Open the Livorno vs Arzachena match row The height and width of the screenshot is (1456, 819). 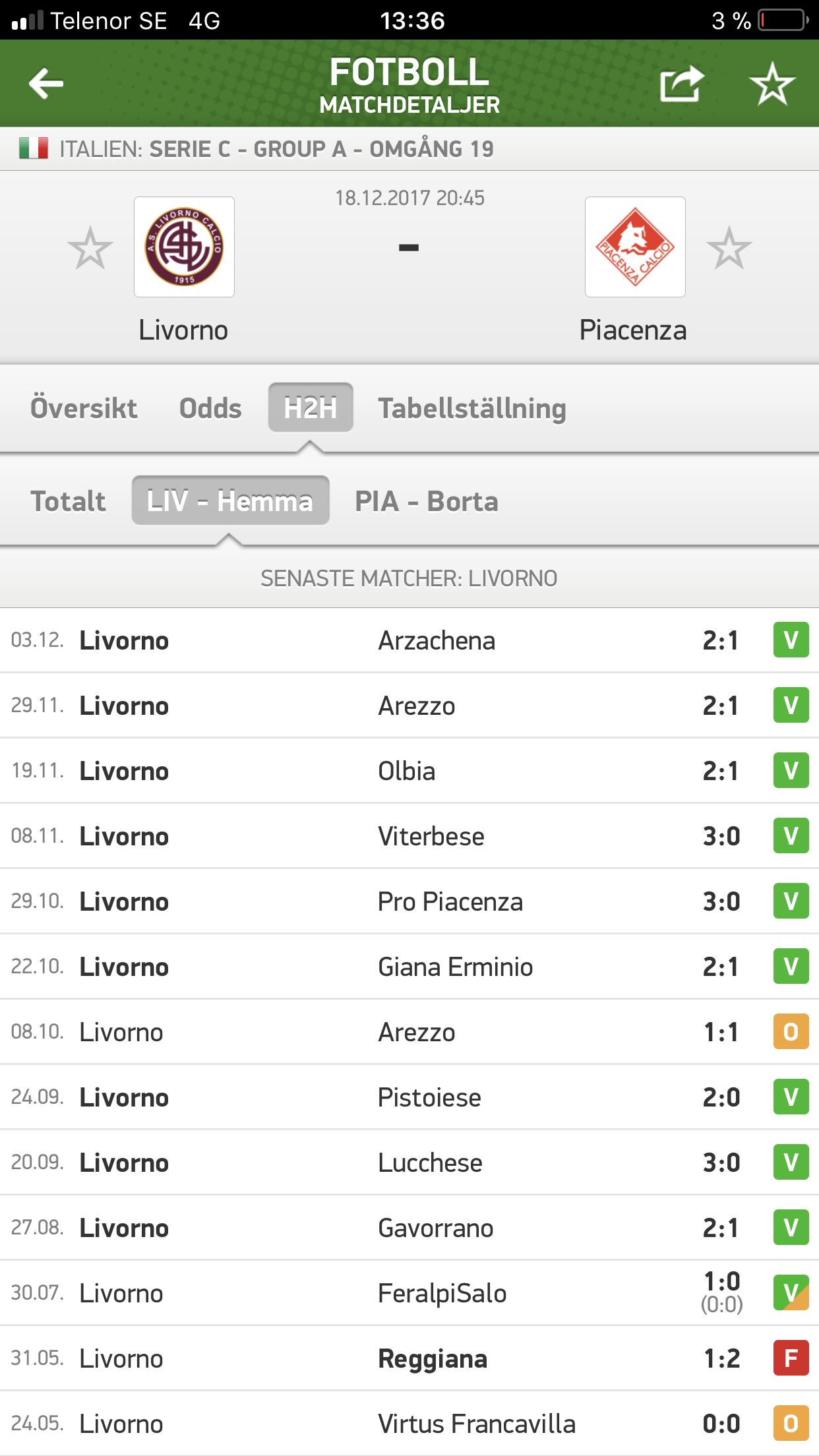coord(409,640)
